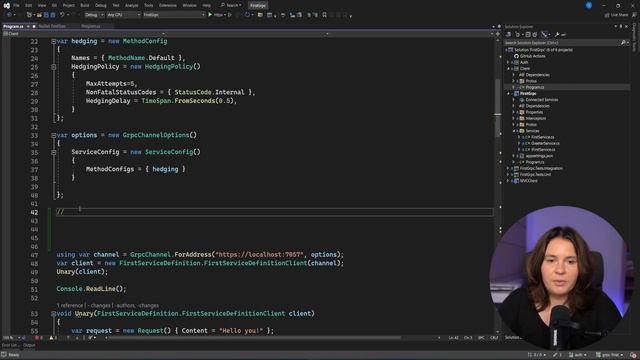The image size is (640, 360).
Task: Click the Hot Reload toolbar icon
Action: tap(247, 15)
